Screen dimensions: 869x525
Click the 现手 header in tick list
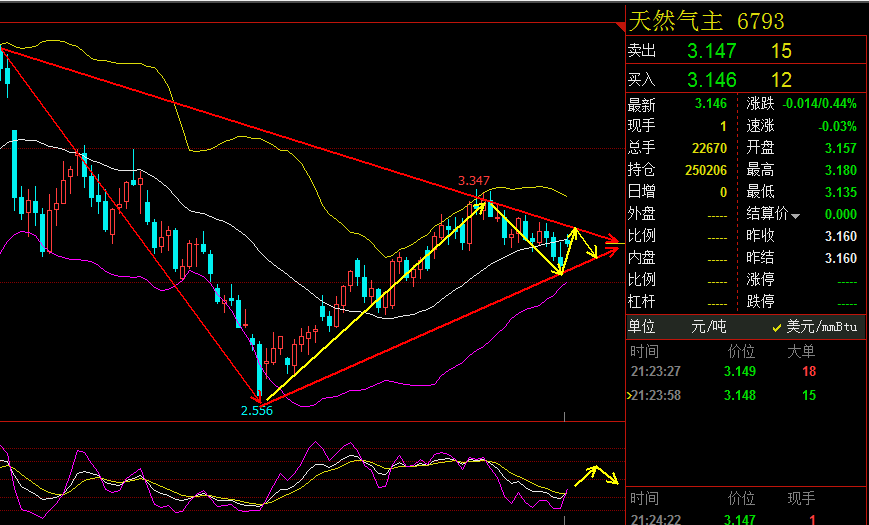(801, 498)
